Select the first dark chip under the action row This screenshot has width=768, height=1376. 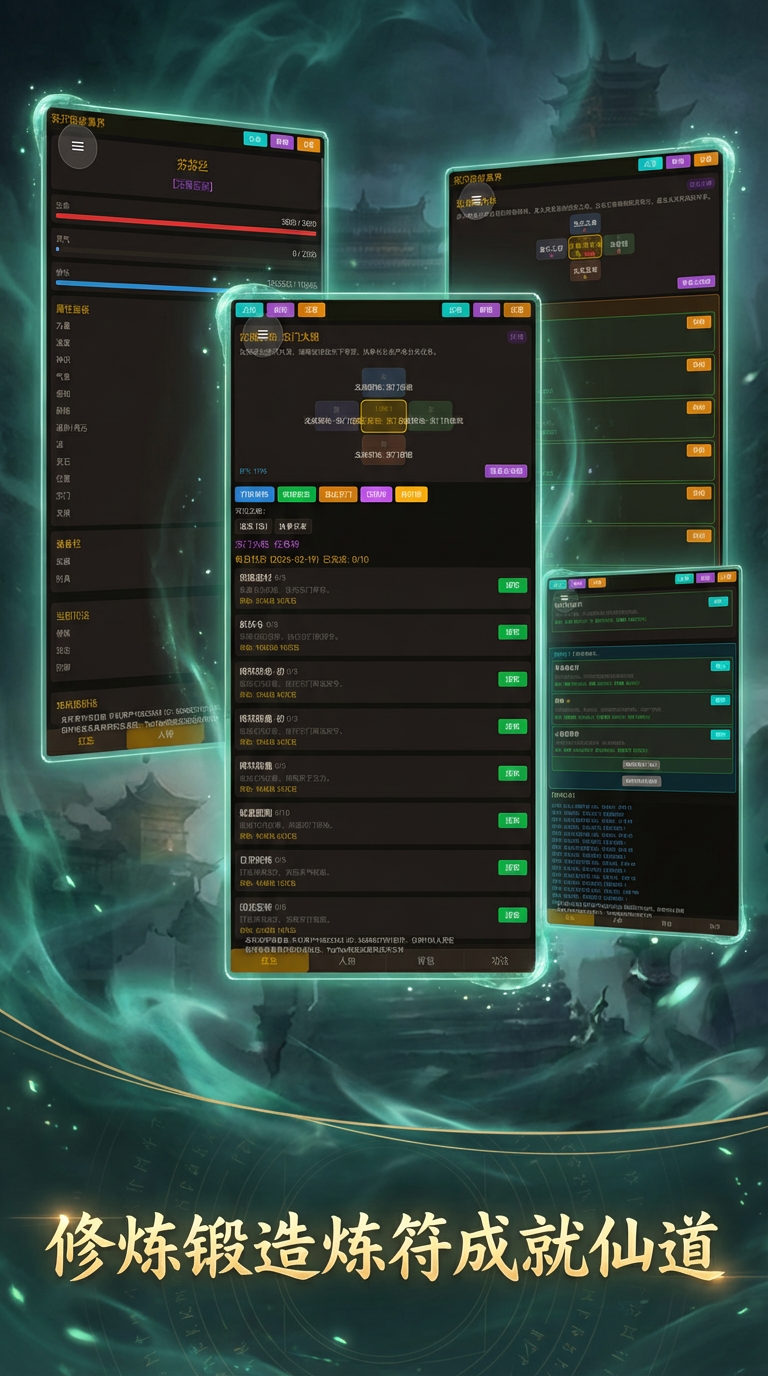pos(253,526)
